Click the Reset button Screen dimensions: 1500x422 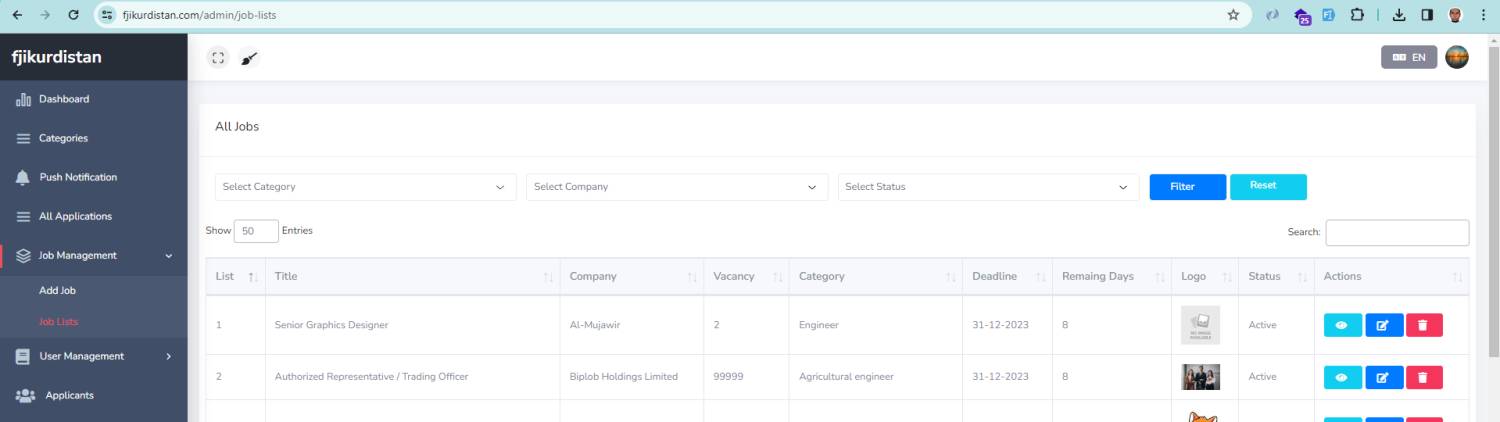[x=1268, y=187]
